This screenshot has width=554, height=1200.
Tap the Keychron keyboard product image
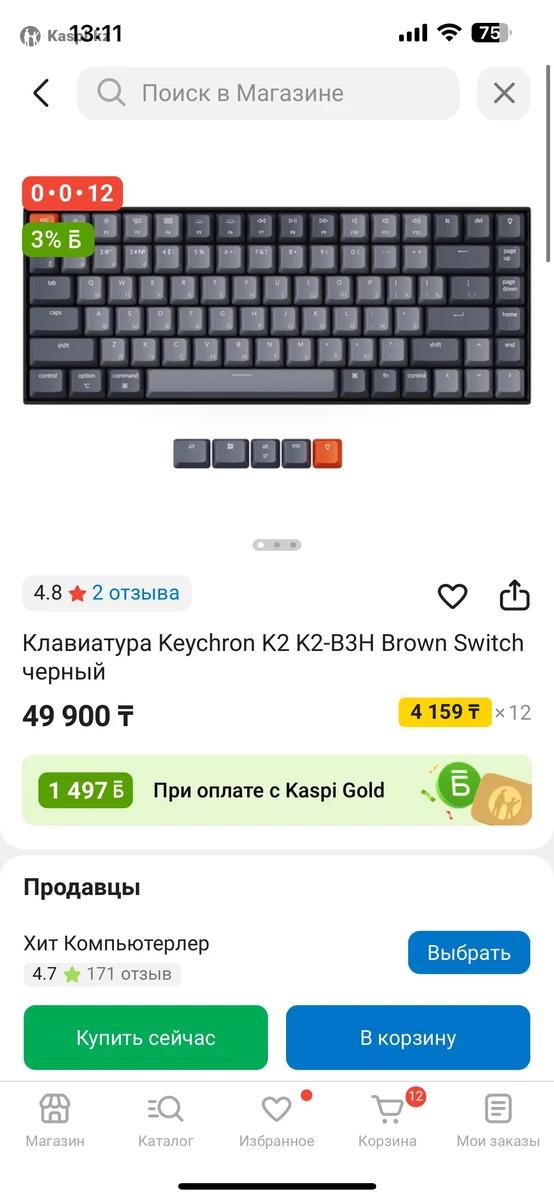click(277, 305)
